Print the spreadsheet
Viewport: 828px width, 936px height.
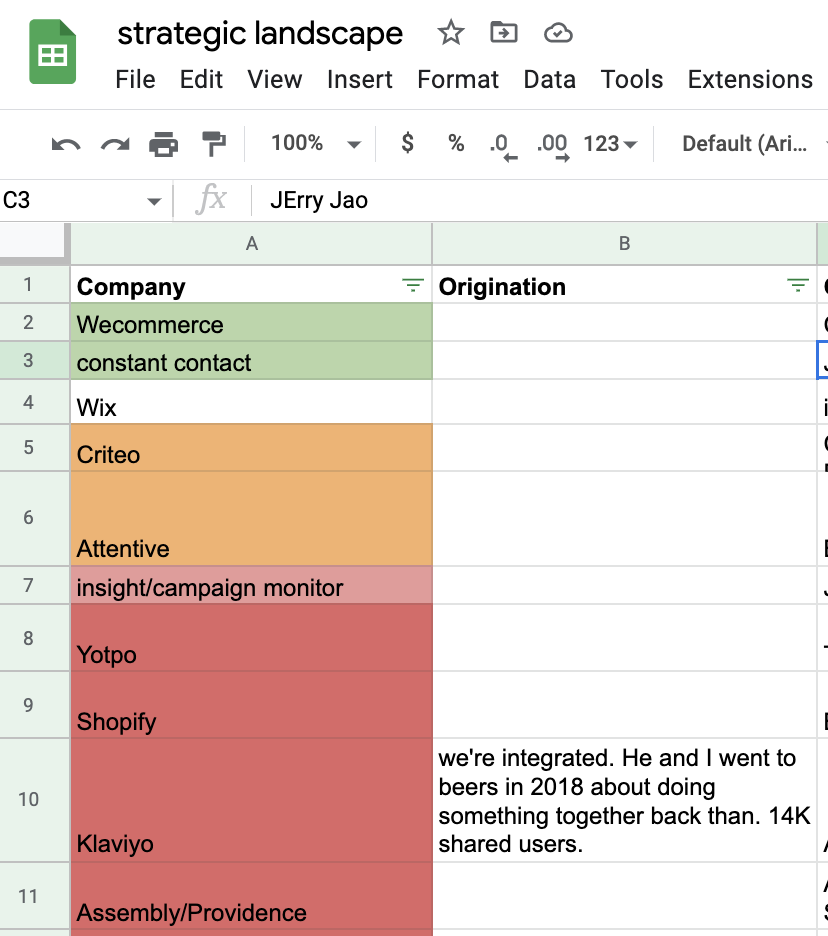(164, 144)
